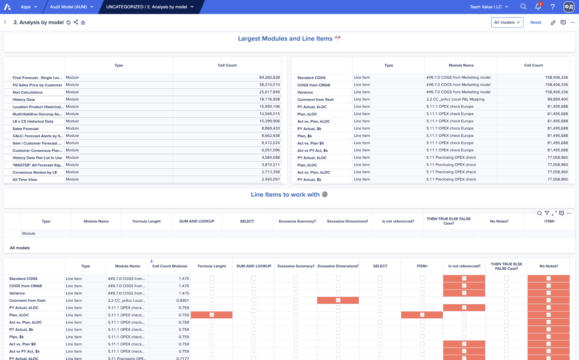Screen dimensions: 579x360
Task: Click the search icon on grid toolbar
Action: 539,213
